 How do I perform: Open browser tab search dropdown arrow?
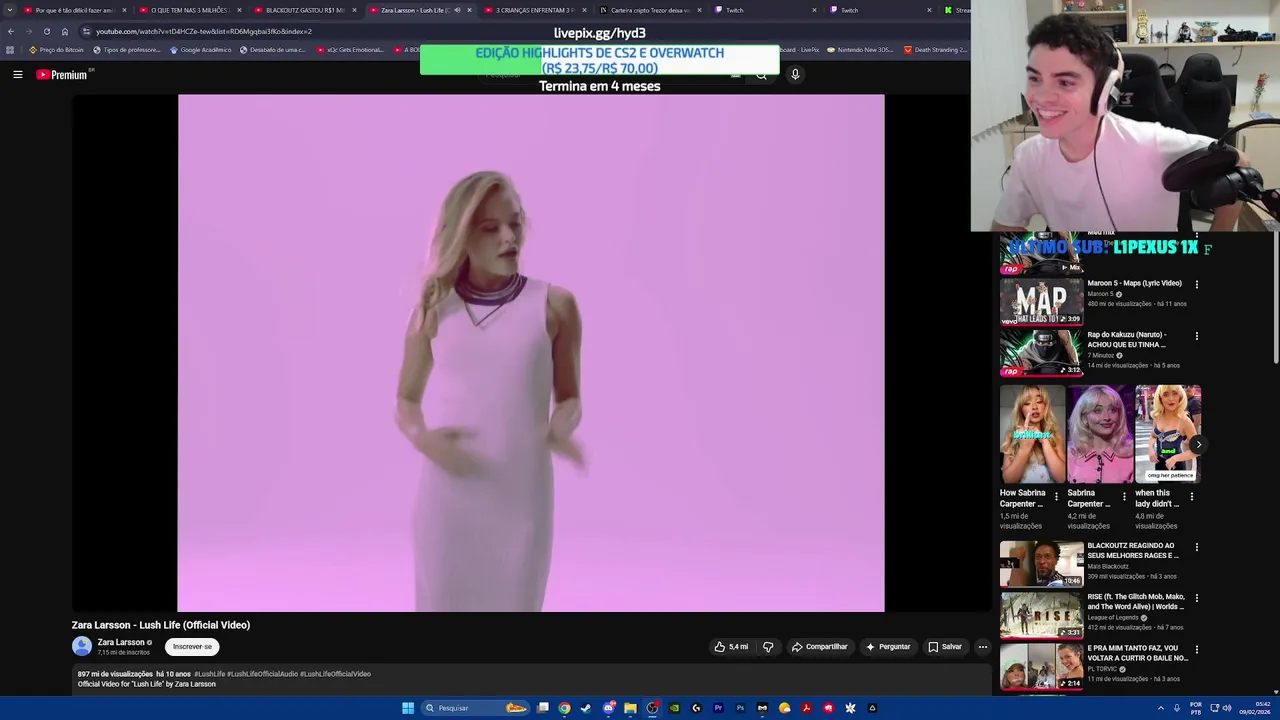9,10
